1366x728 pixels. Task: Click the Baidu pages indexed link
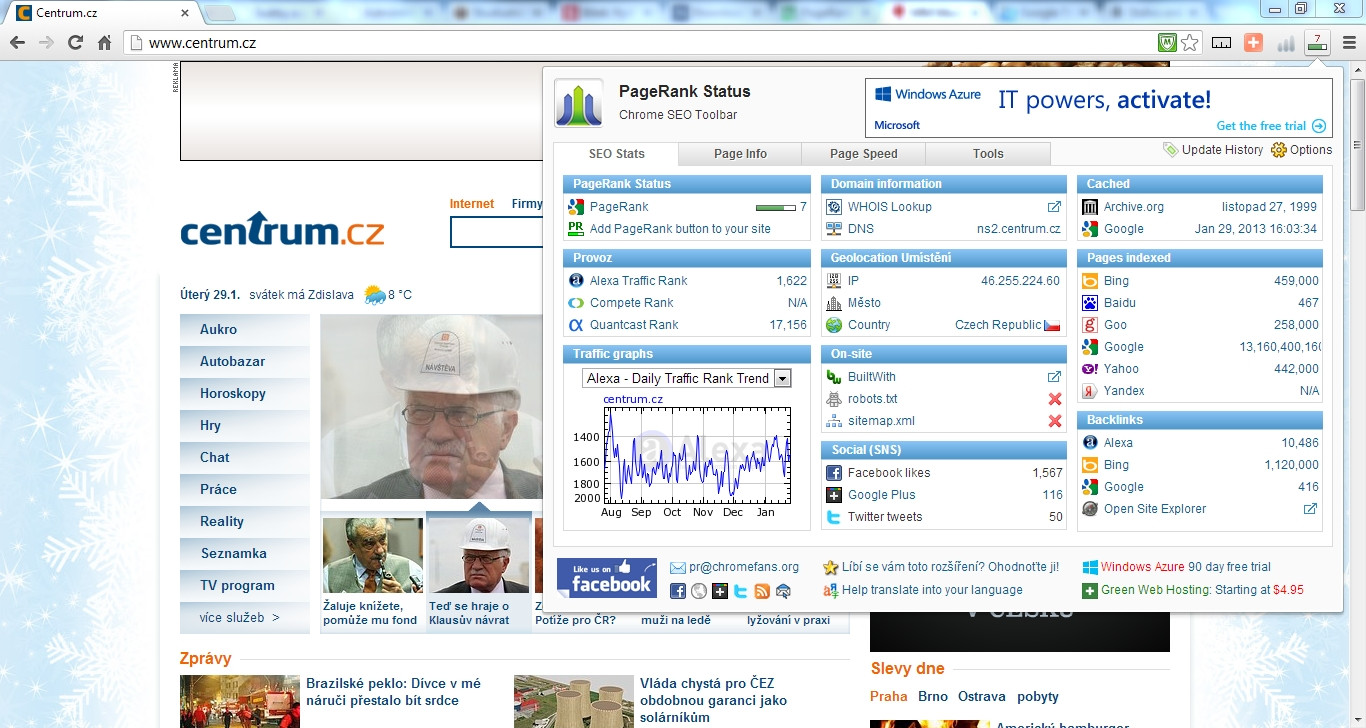click(1120, 303)
